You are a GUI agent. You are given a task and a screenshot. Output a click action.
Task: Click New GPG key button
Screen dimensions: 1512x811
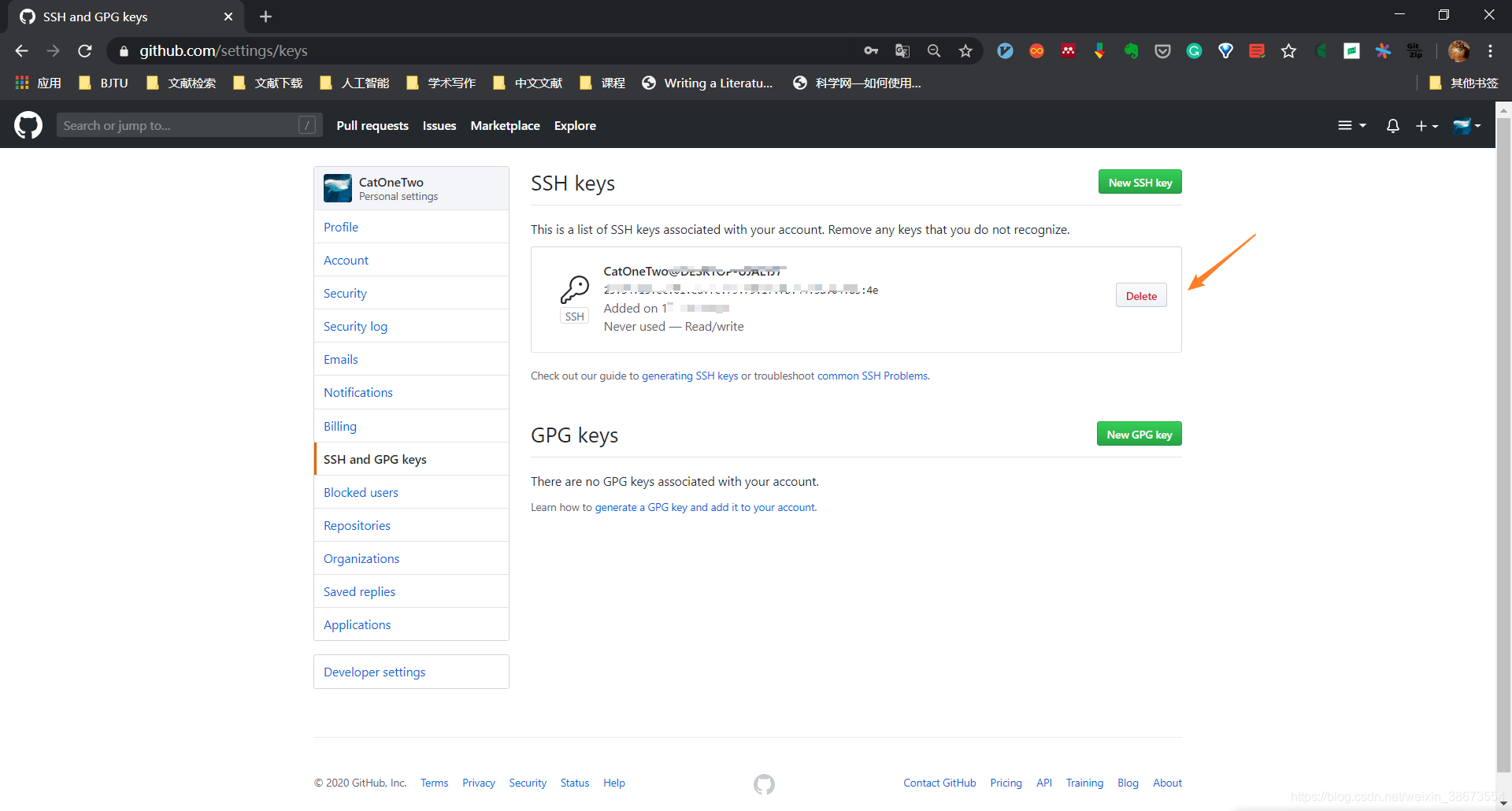click(1139, 434)
